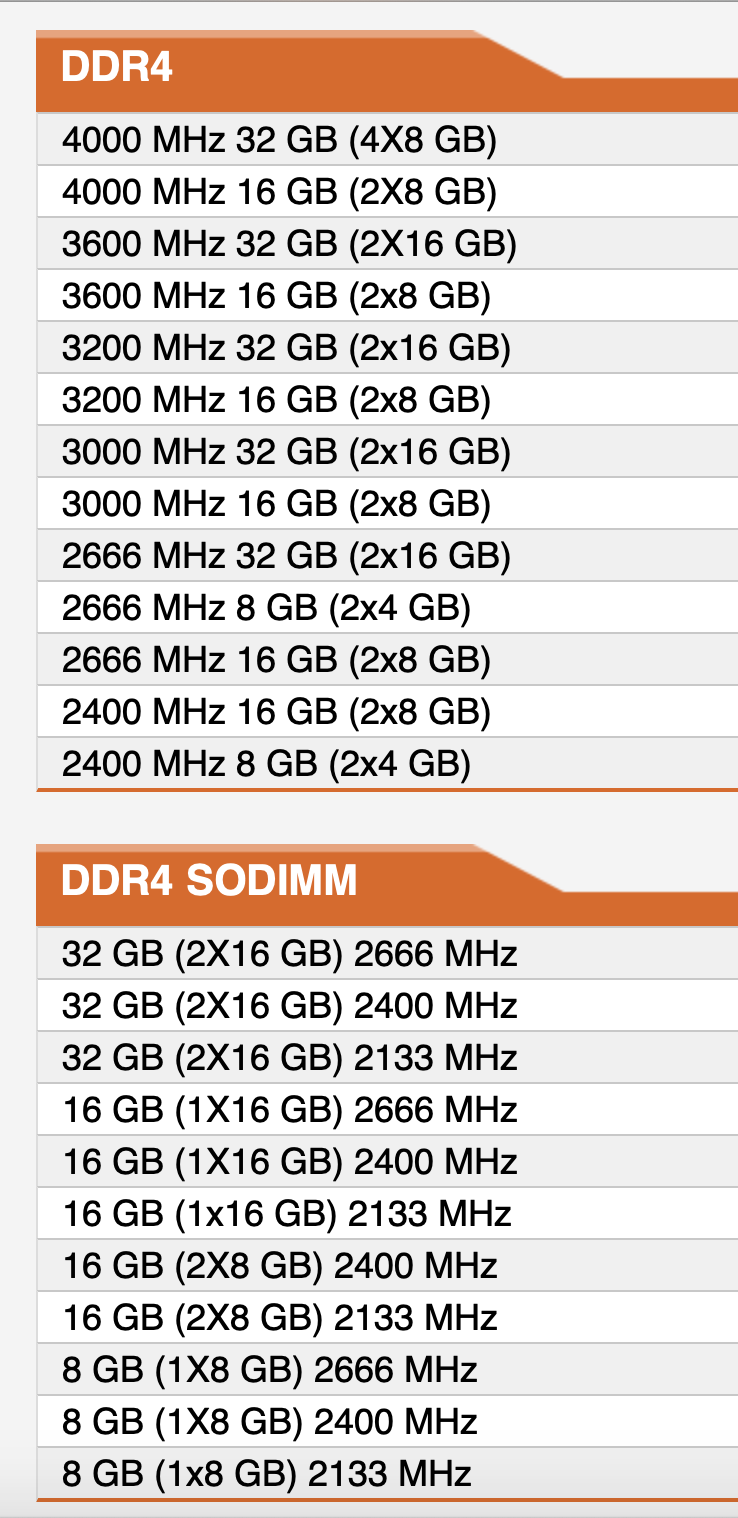Pick SODIMM 8 GB (1x8 GB) 2133 MHz
The width and height of the screenshot is (738, 1518).
coord(266,1473)
